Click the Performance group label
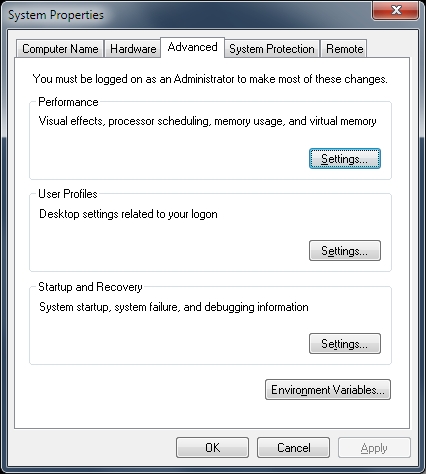This screenshot has height=474, width=426. 68,102
